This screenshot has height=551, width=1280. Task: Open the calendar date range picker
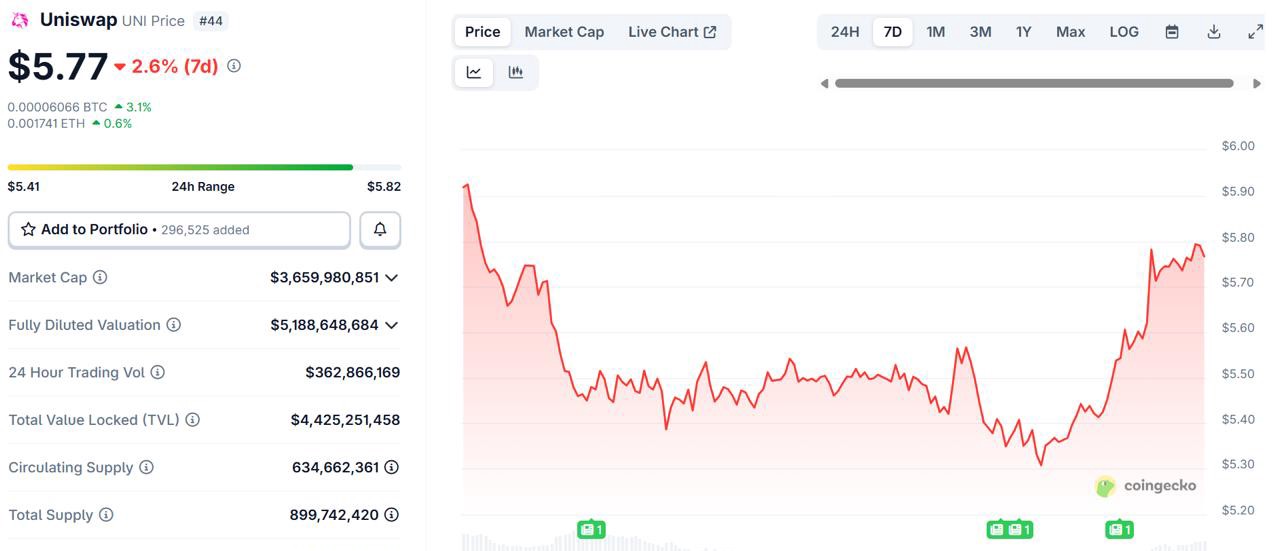[x=1172, y=32]
